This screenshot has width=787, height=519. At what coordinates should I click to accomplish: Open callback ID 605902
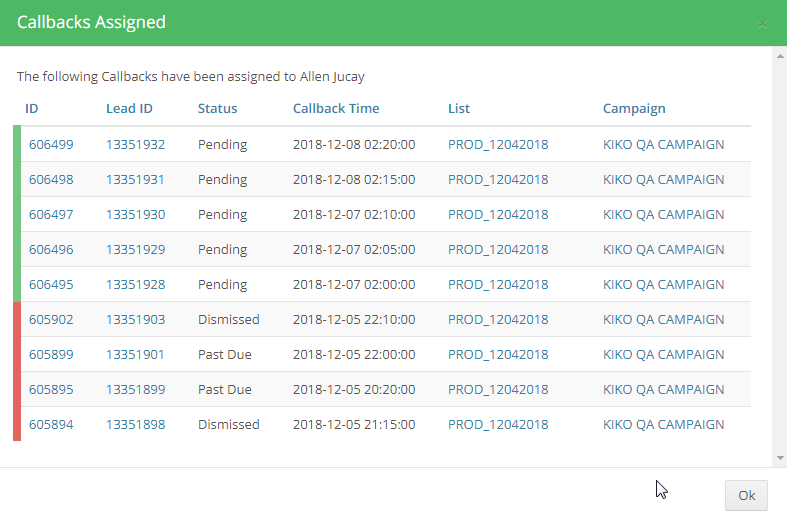[51, 320]
